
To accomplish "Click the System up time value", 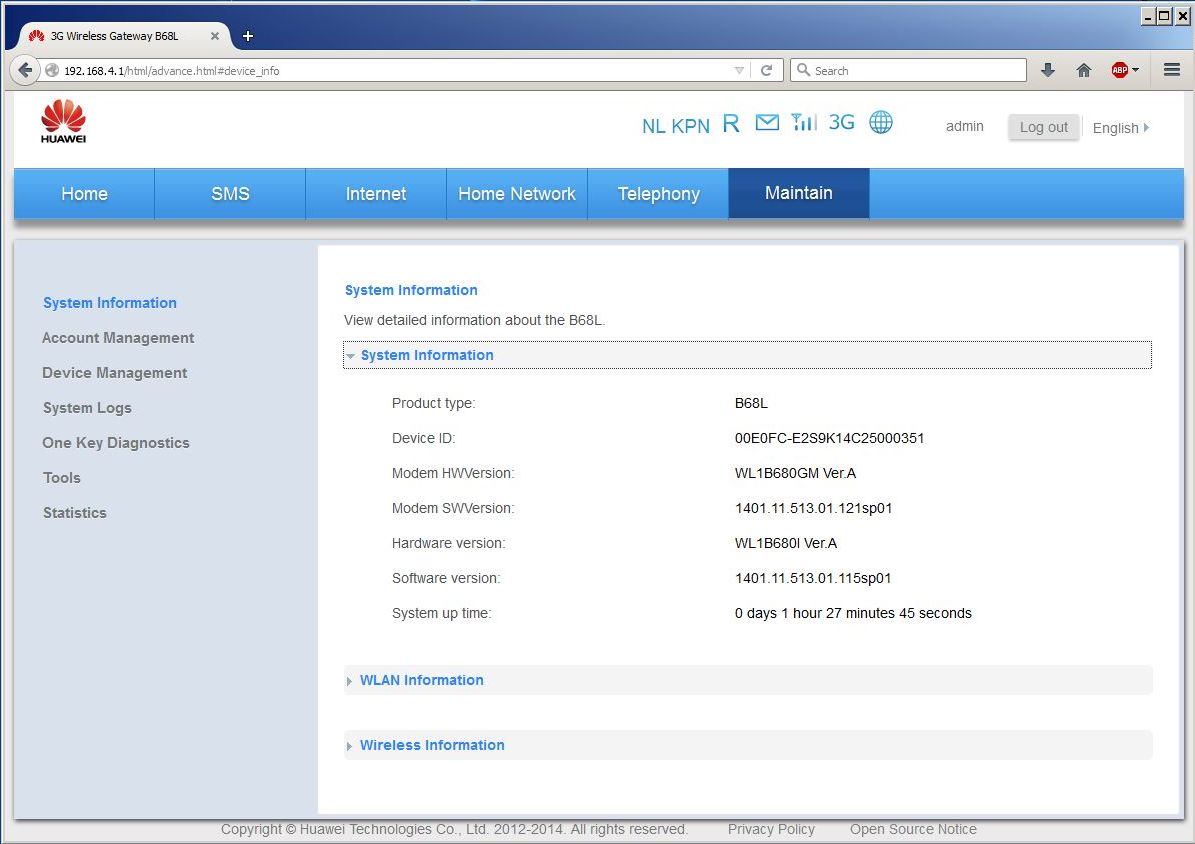I will (x=853, y=614).
